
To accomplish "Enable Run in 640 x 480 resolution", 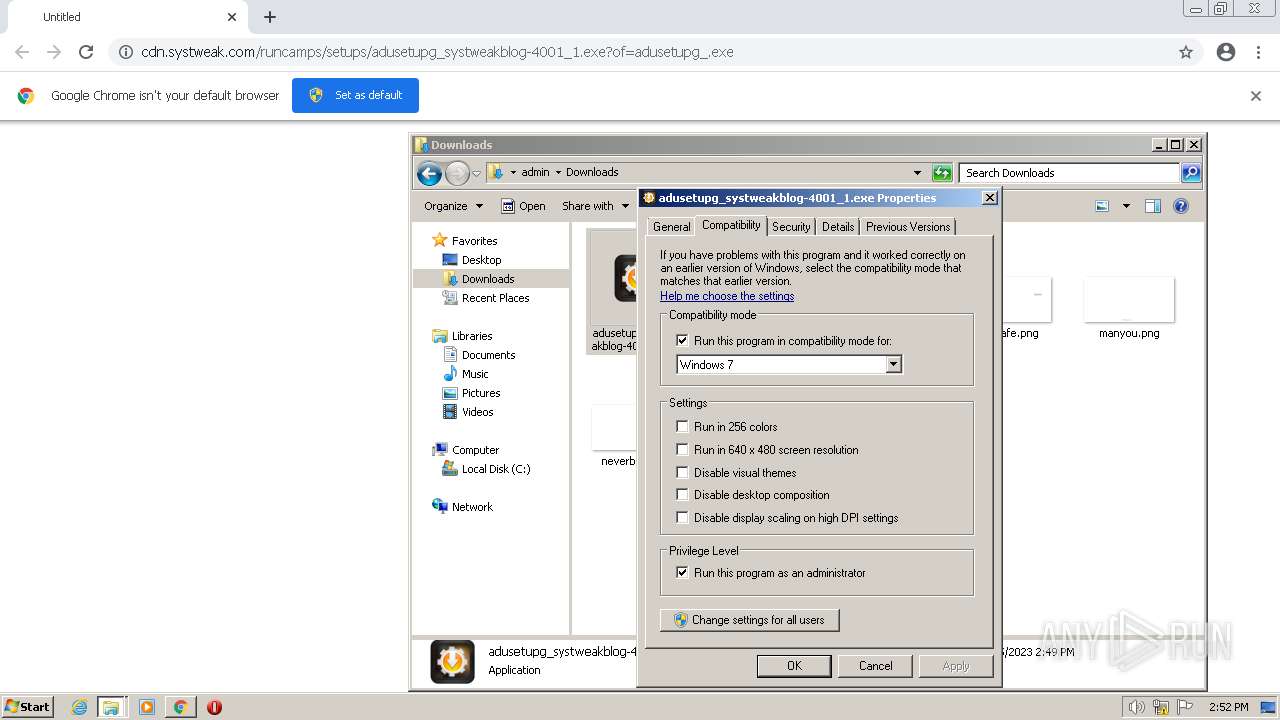I will [x=683, y=450].
